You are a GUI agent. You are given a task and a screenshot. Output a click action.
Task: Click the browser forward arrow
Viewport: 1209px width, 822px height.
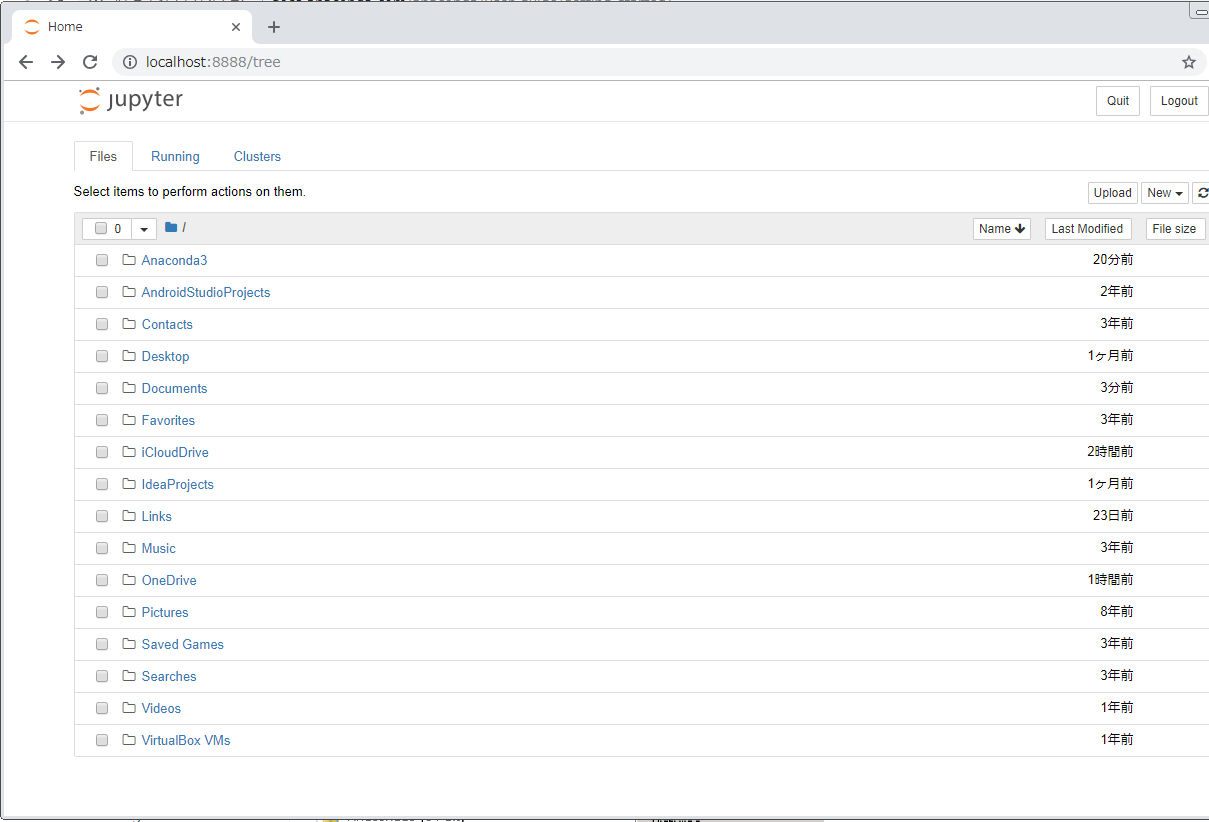click(x=58, y=62)
